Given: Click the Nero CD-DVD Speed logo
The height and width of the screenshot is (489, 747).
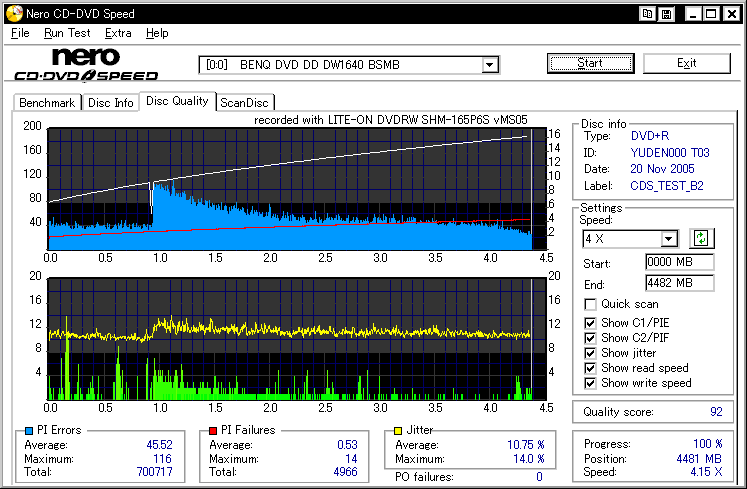Looking at the screenshot, I should tap(86, 64).
